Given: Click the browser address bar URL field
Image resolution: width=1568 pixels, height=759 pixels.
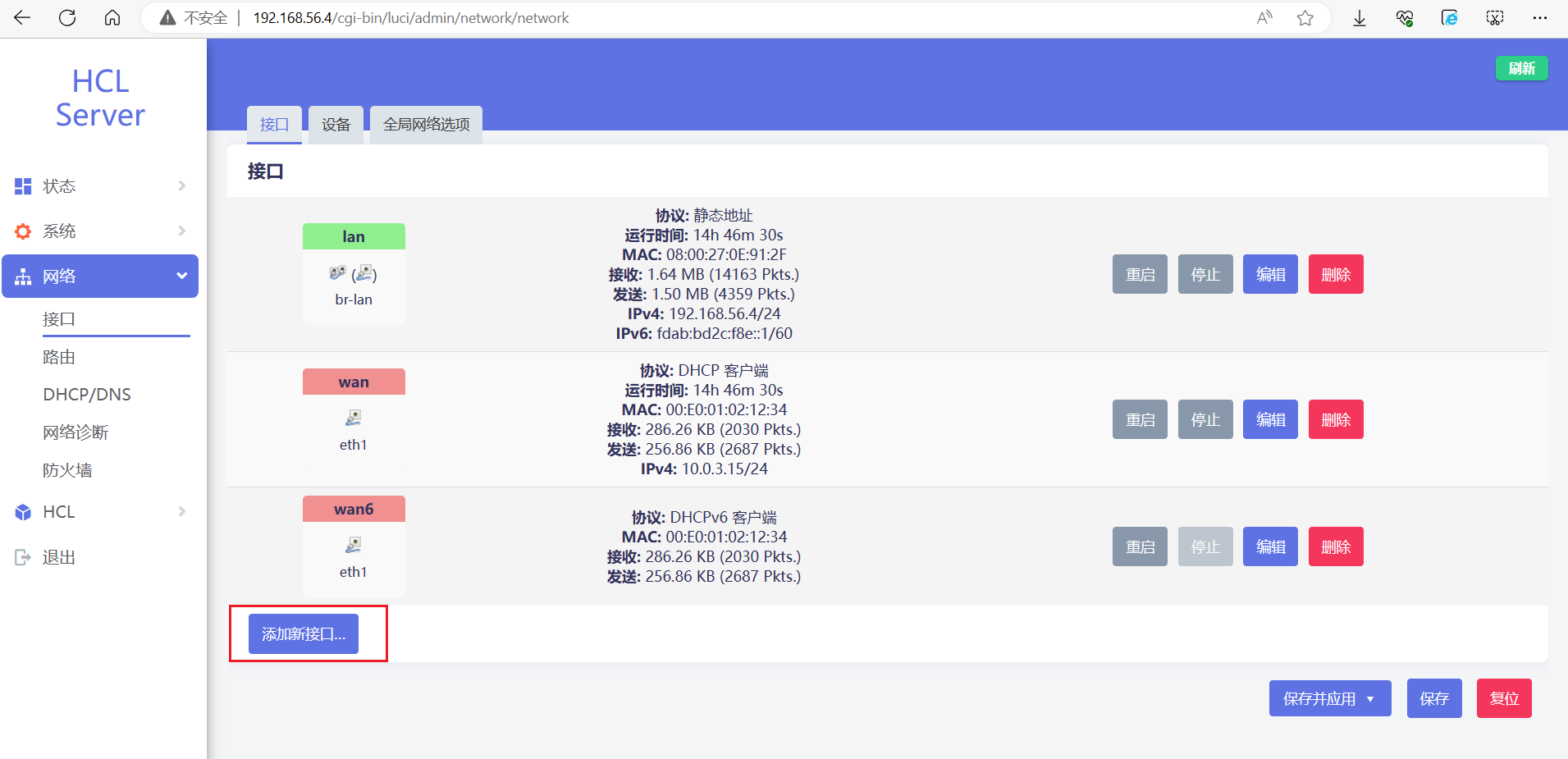Looking at the screenshot, I should click(410, 17).
